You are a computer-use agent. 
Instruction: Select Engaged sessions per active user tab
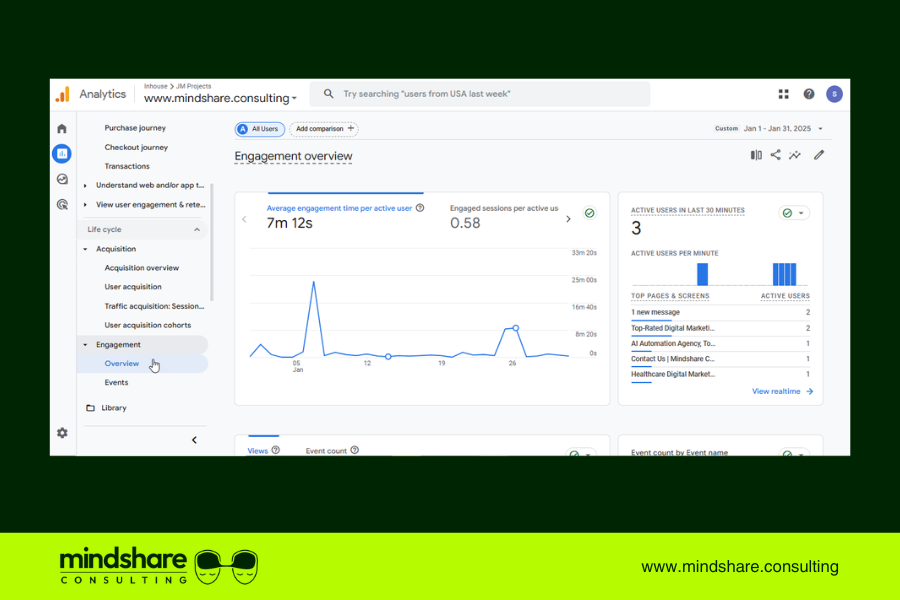[x=504, y=216]
